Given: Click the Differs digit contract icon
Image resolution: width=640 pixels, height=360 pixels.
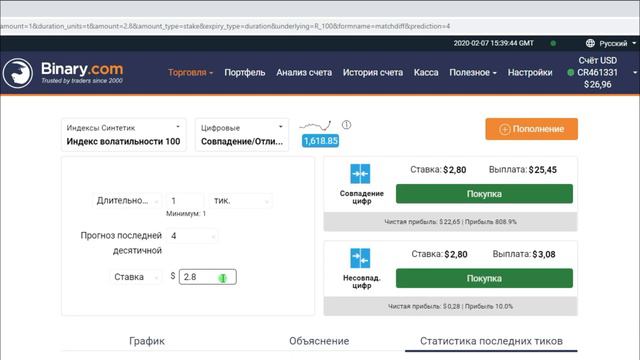Looking at the screenshot, I should tap(360, 258).
